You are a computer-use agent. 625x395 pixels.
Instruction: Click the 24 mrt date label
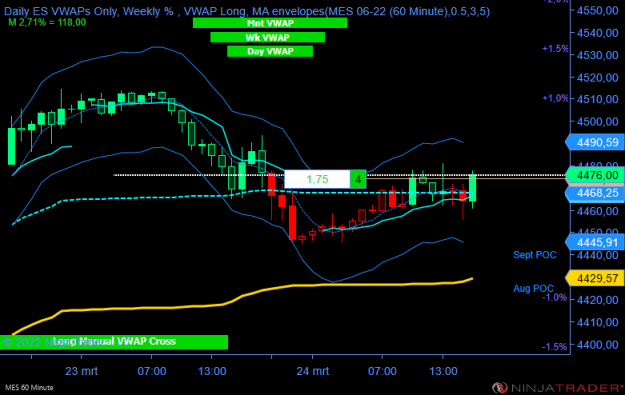(x=312, y=371)
